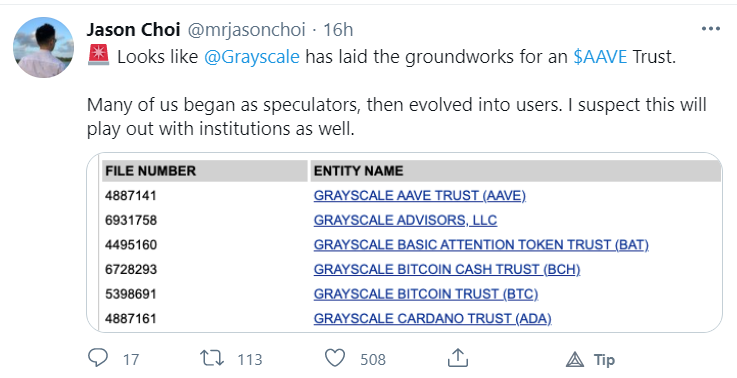The height and width of the screenshot is (378, 737).
Task: Like the tweet with the heart icon
Action: click(x=335, y=359)
